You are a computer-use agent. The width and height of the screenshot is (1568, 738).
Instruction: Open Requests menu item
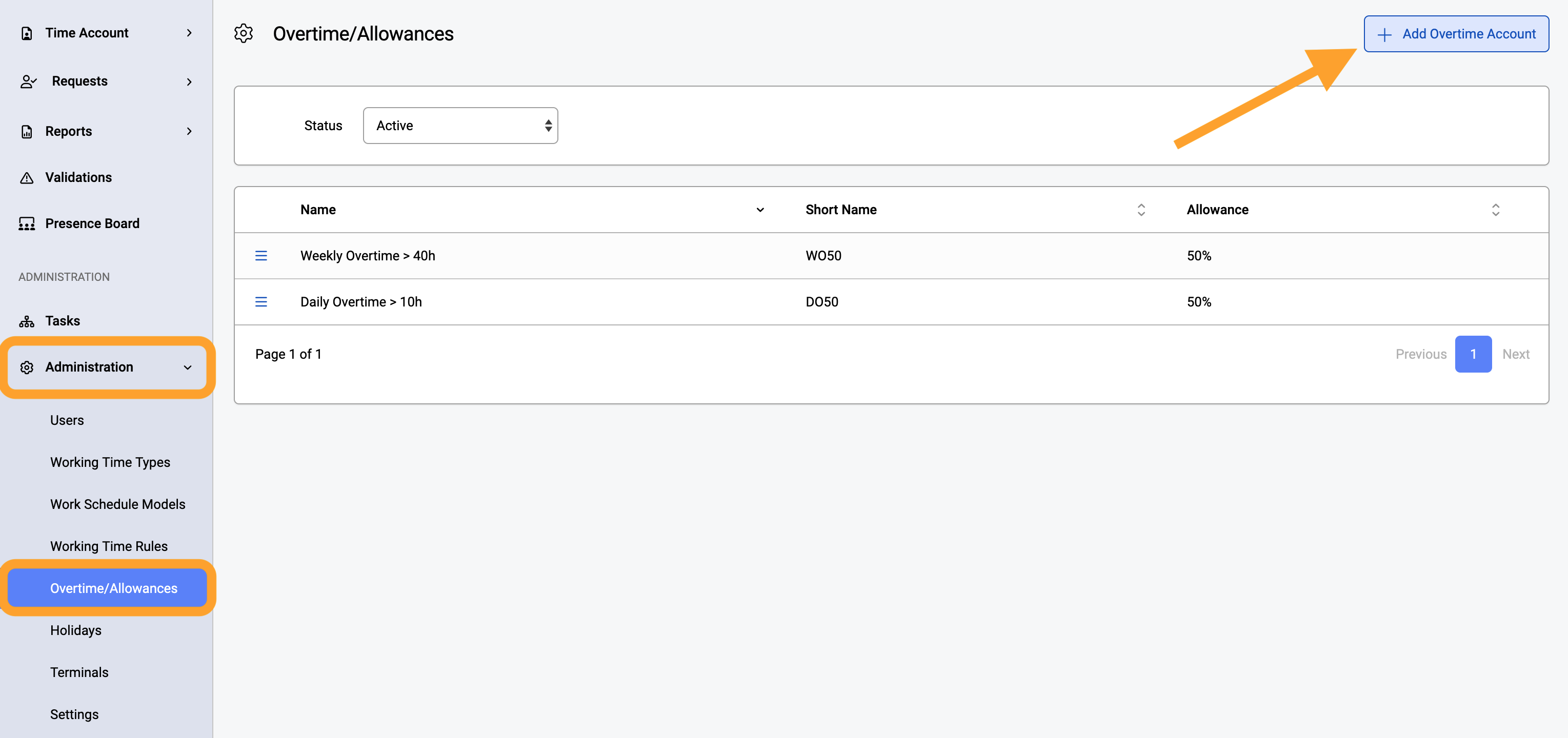click(107, 81)
